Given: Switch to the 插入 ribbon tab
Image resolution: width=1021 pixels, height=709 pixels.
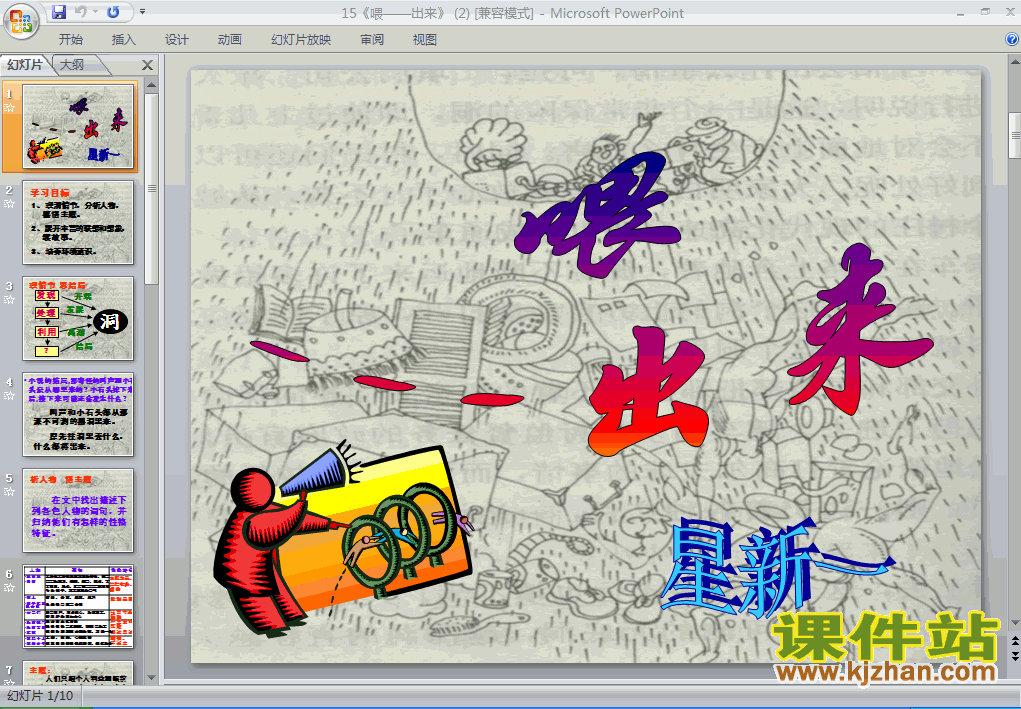Looking at the screenshot, I should click(124, 40).
